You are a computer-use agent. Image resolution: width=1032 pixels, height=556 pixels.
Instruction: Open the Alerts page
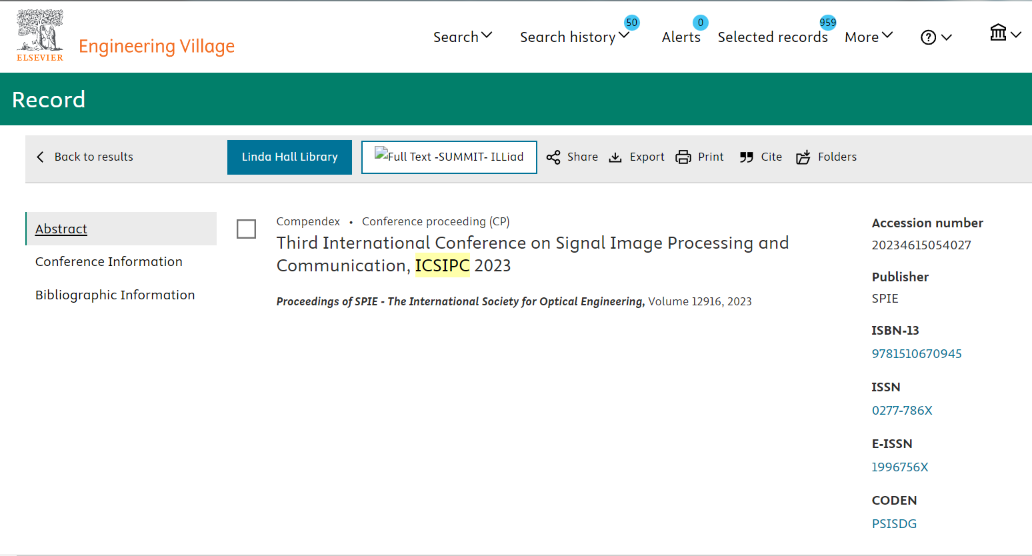681,37
